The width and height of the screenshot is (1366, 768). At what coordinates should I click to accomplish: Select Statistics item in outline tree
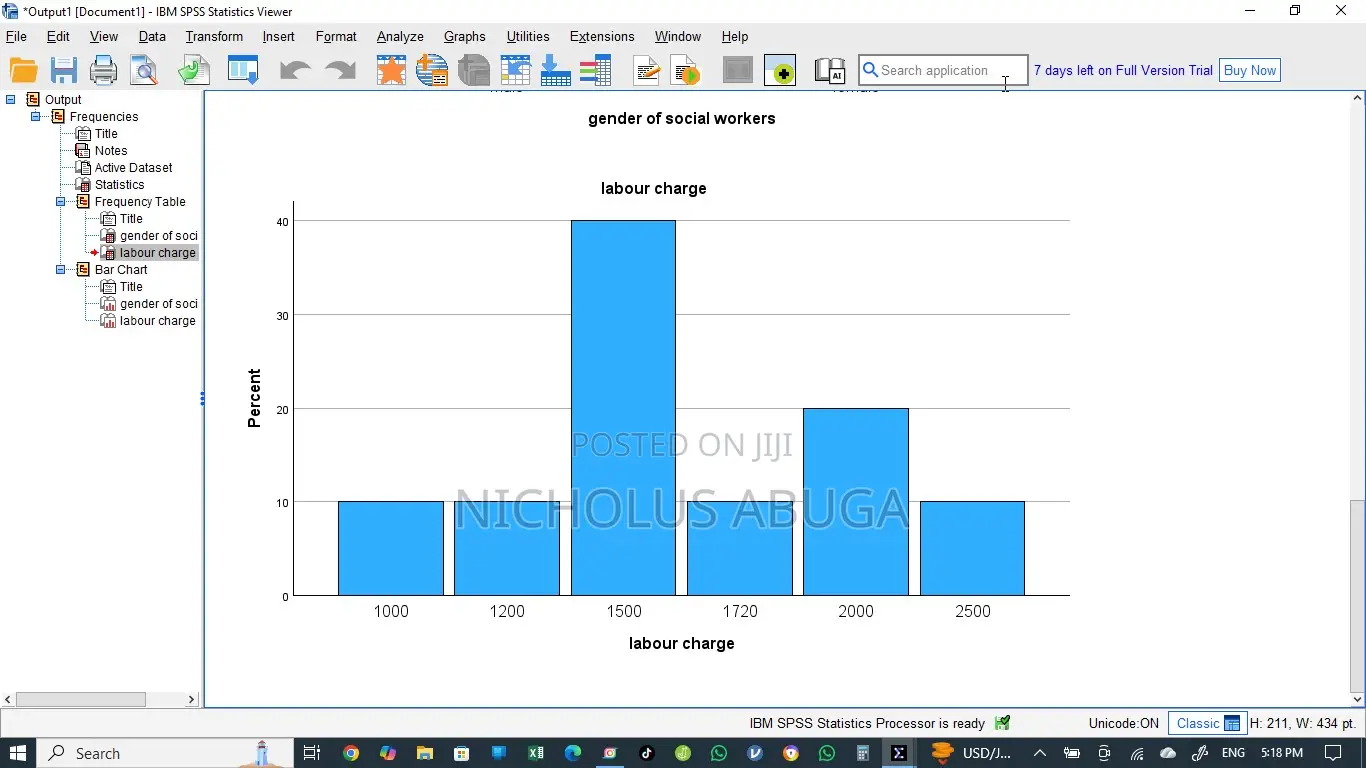point(119,184)
